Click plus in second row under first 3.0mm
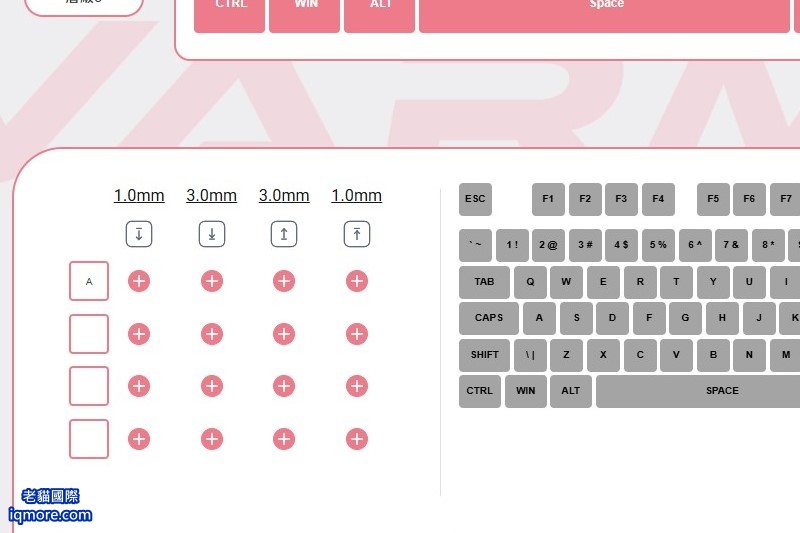 point(212,334)
